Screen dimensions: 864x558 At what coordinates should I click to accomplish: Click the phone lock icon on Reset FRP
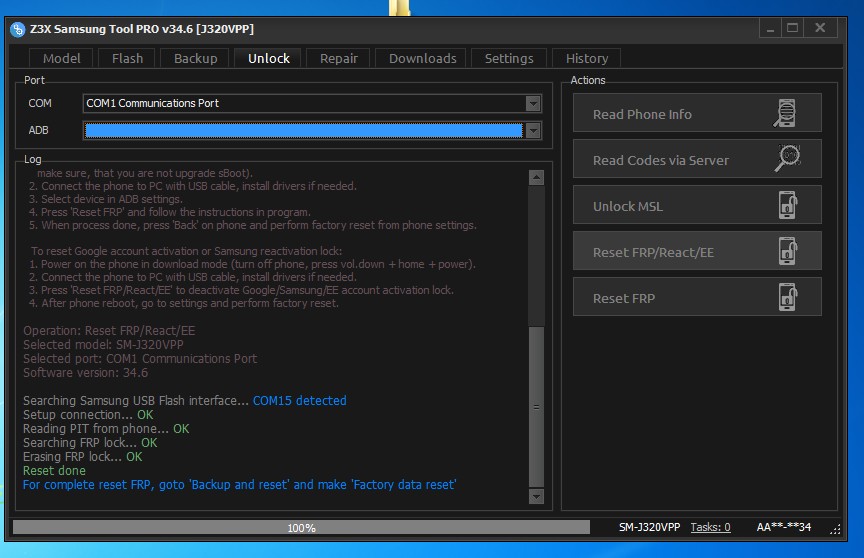(788, 297)
